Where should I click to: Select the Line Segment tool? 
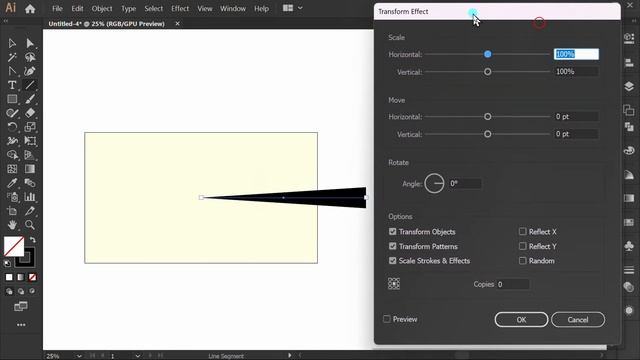[30, 85]
